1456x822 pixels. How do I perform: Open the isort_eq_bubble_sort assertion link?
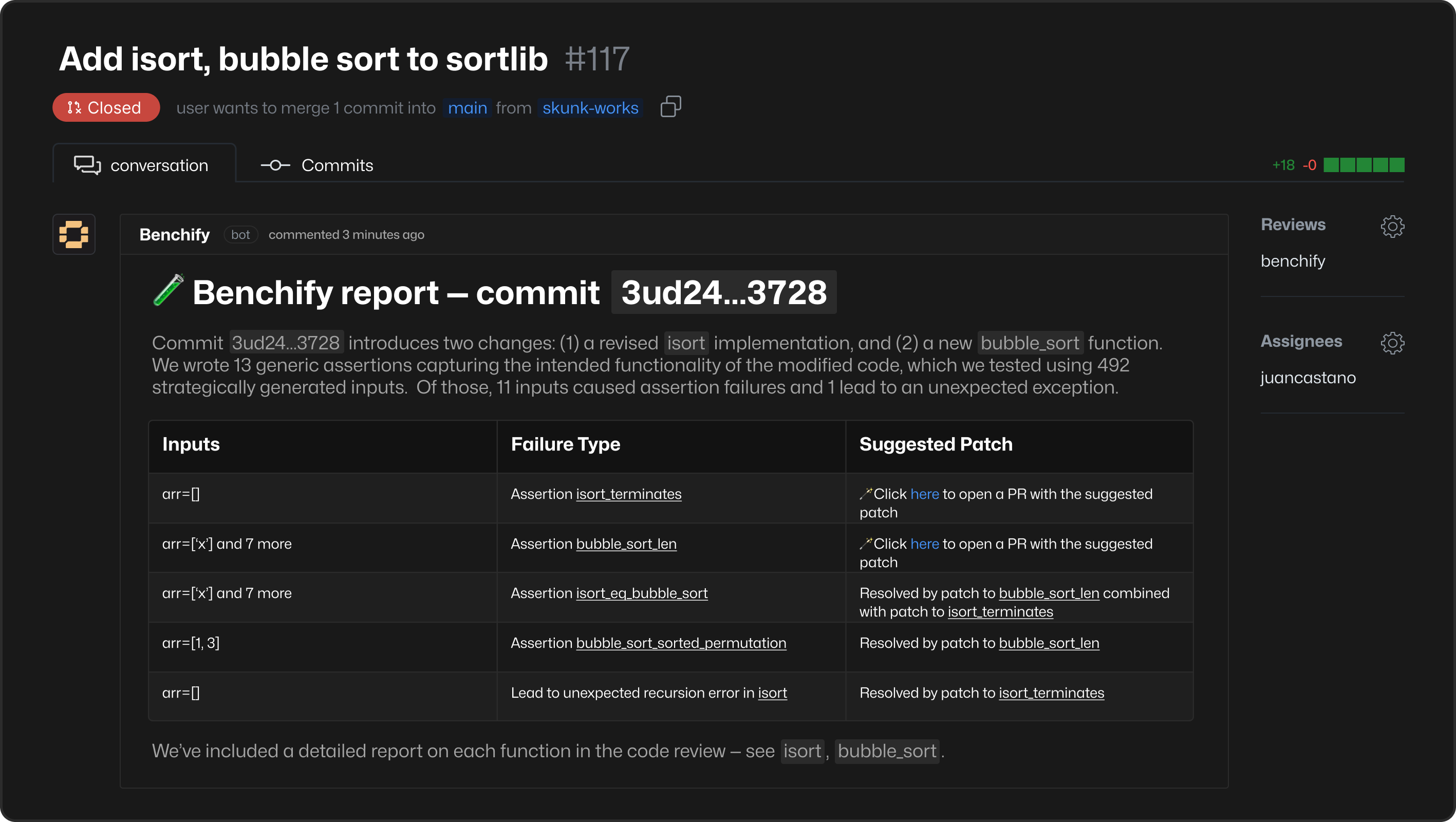641,593
